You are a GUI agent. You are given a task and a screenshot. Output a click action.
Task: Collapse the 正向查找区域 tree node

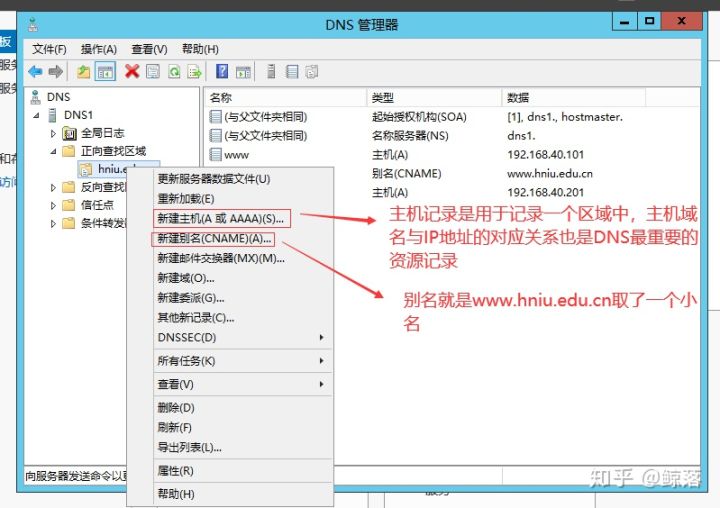click(53, 151)
